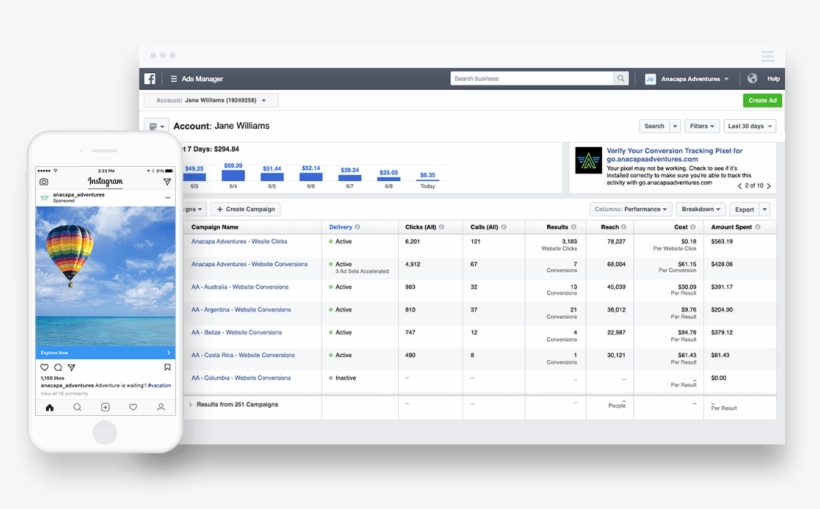
Task: Tap the share arrow icon under post
Action: click(x=72, y=367)
